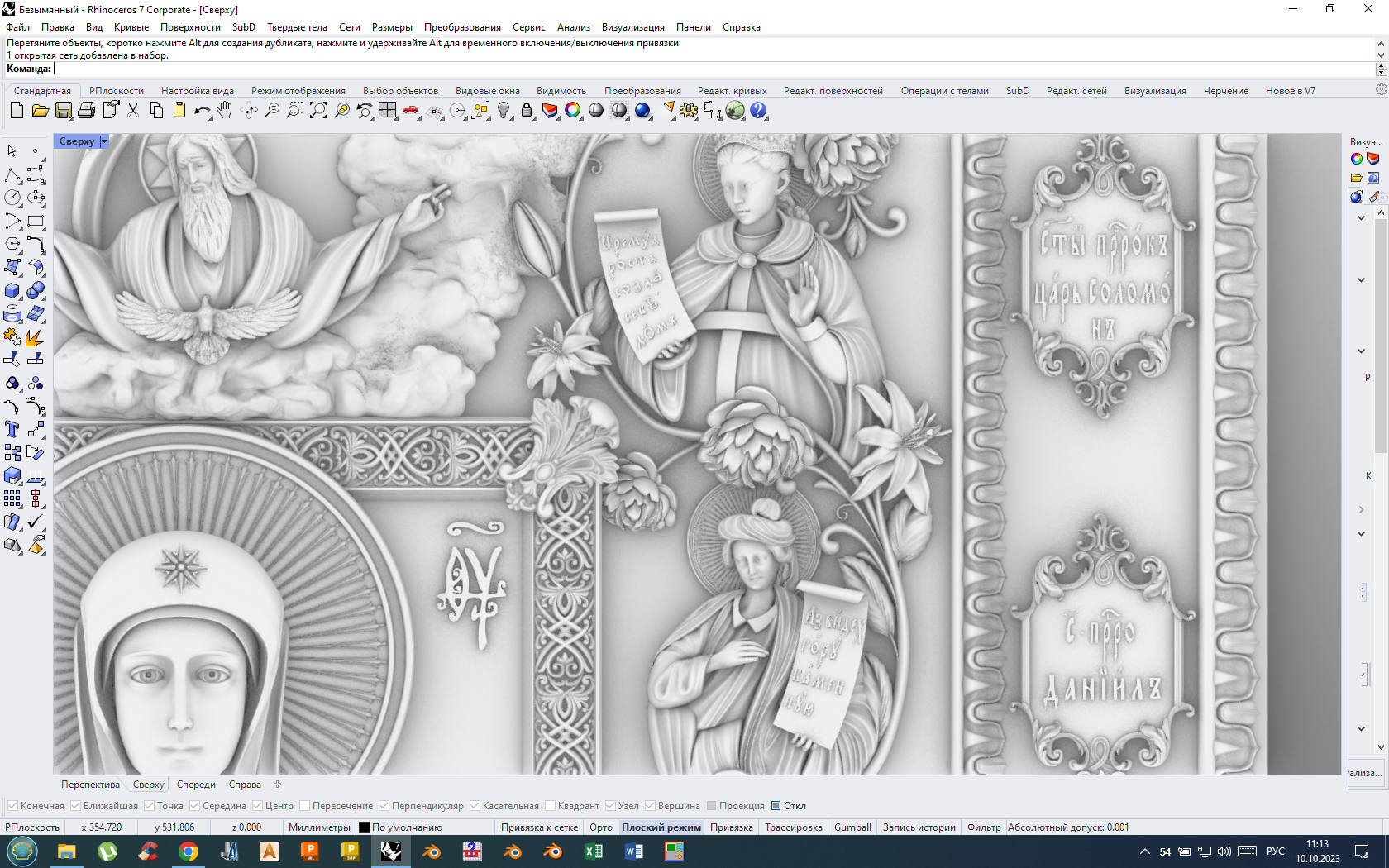Click the checkmark Analyze icon in sidebar
Viewport: 1389px width, 868px height.
click(x=36, y=522)
